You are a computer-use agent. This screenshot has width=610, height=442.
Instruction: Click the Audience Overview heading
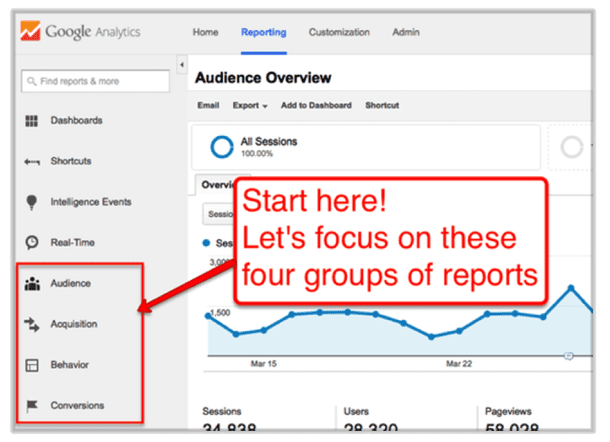[x=263, y=78]
